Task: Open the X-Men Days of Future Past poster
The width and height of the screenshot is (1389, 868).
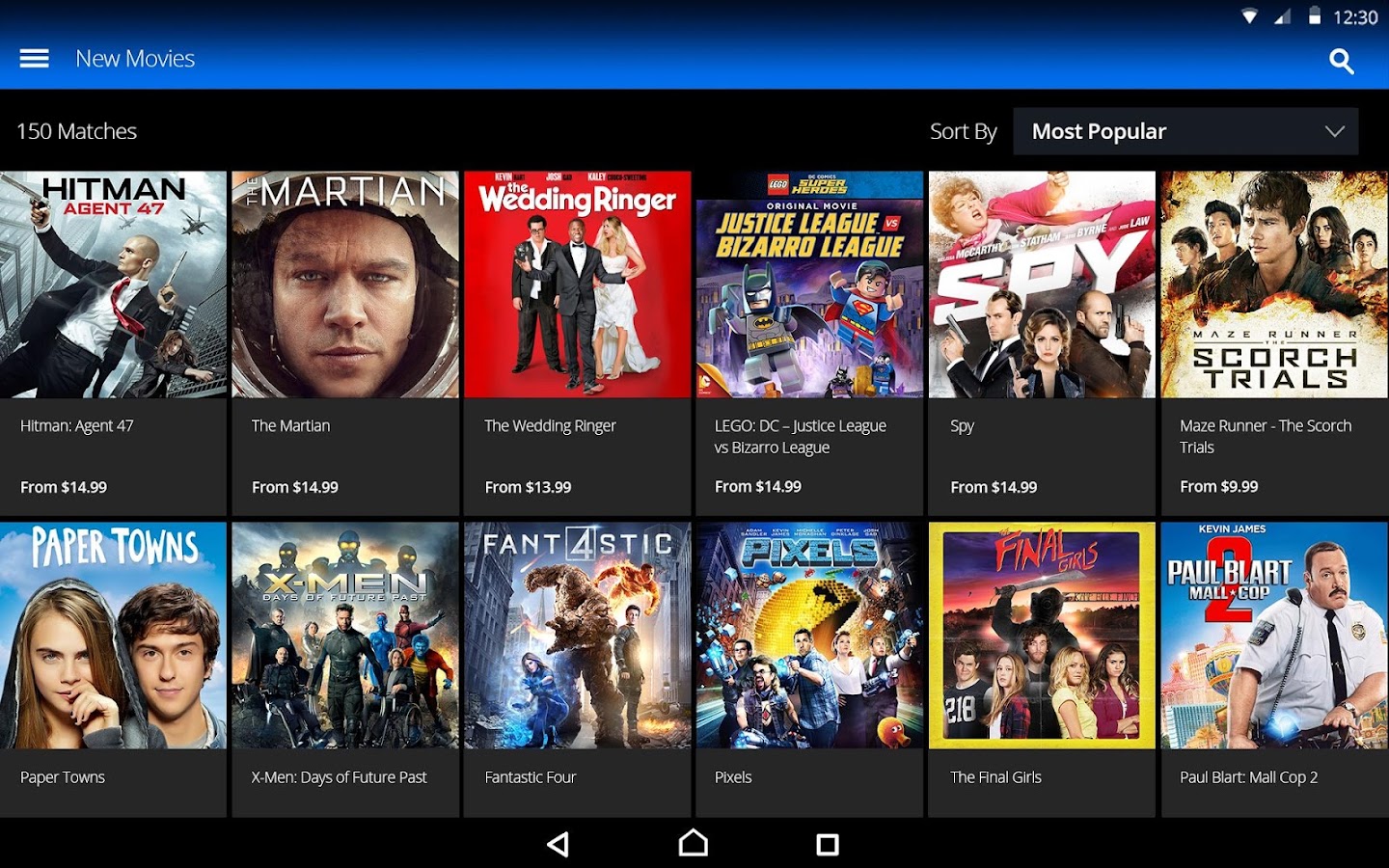Action: coord(345,636)
